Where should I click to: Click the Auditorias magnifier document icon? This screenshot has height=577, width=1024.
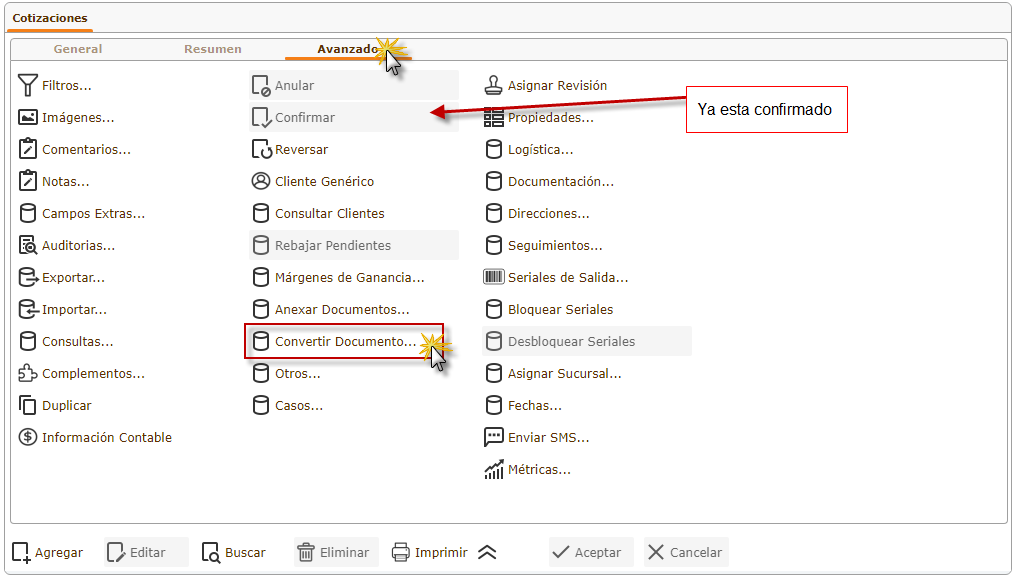point(28,246)
